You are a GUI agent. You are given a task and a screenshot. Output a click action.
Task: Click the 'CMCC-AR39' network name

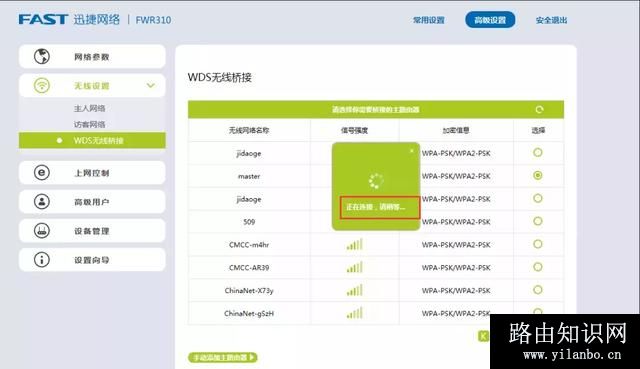(249, 267)
